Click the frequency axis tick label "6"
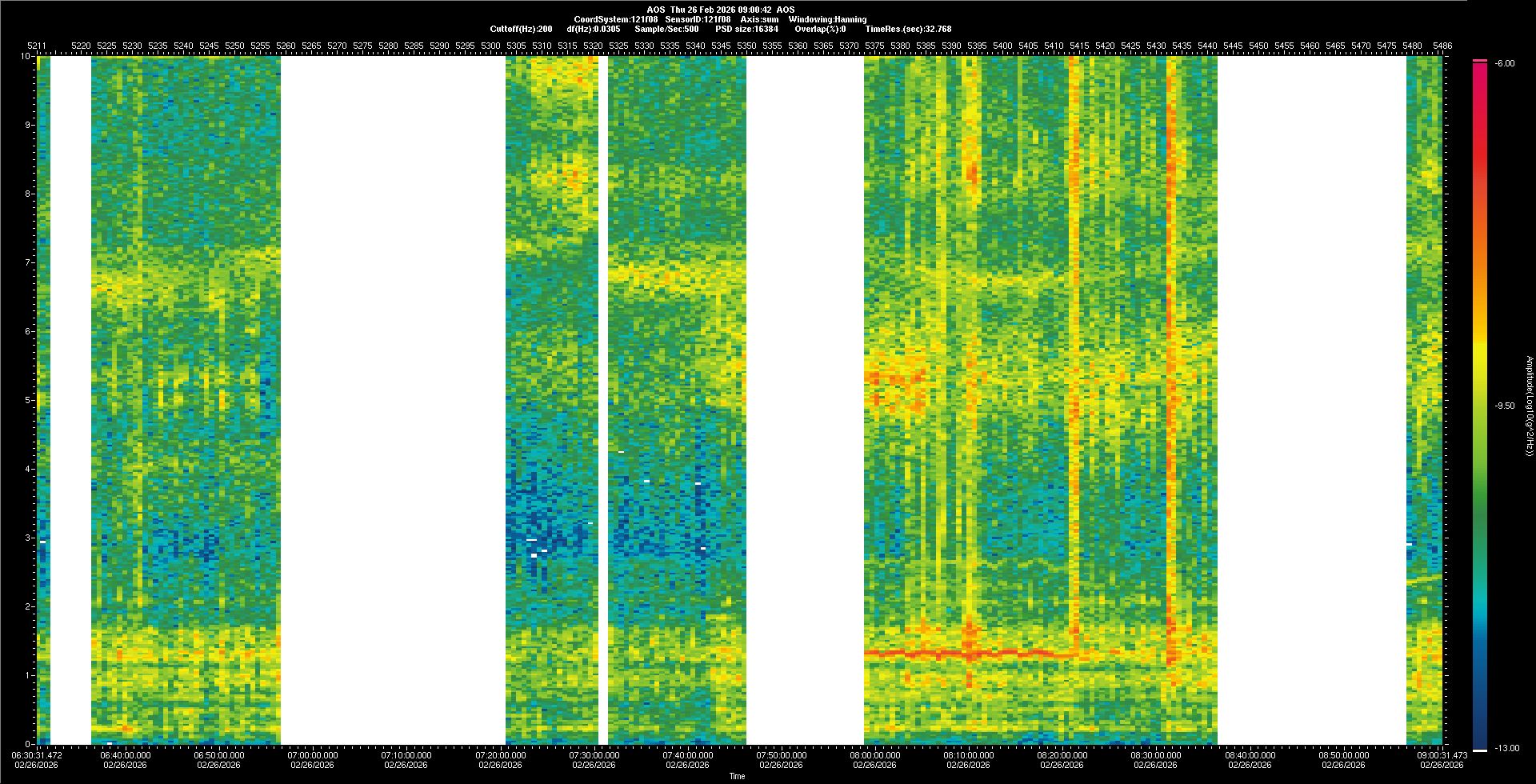The width and height of the screenshot is (1536, 784). click(x=28, y=331)
